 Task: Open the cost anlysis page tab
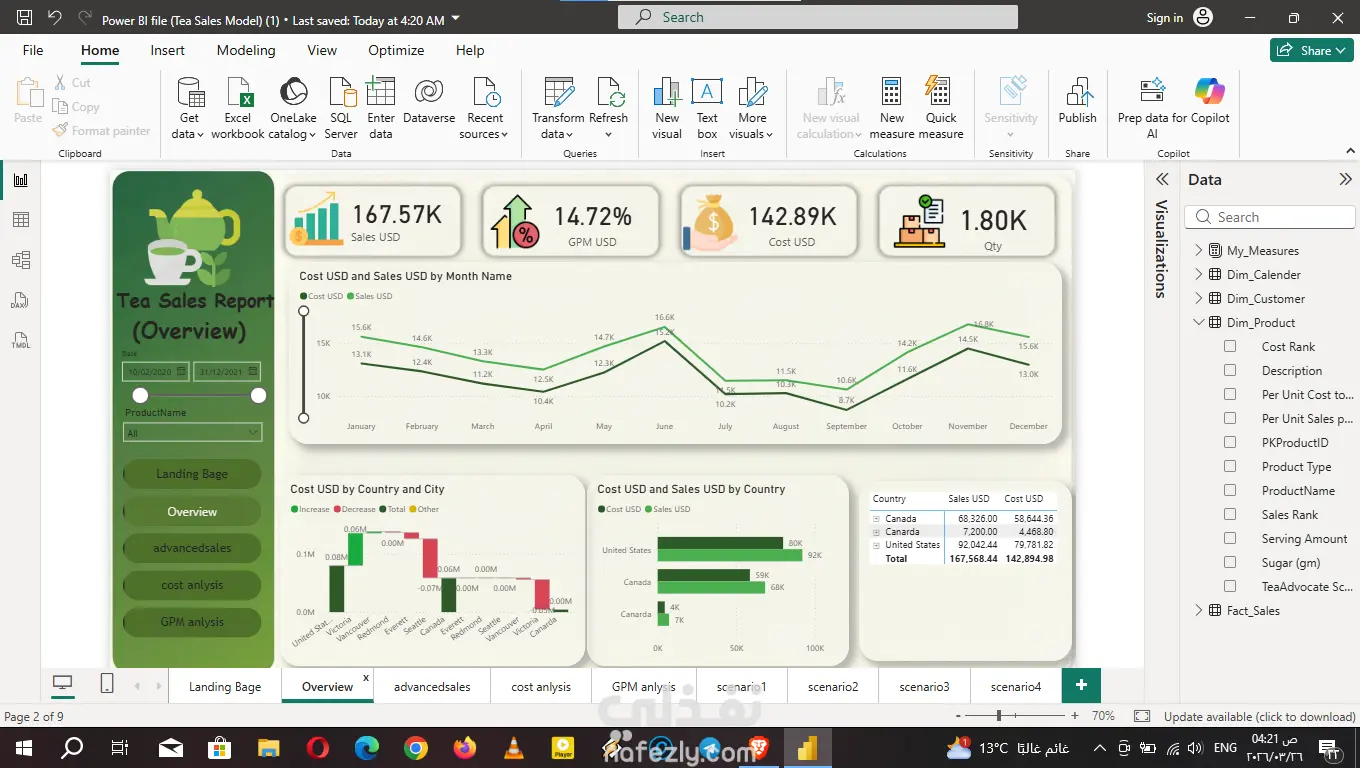click(x=541, y=687)
